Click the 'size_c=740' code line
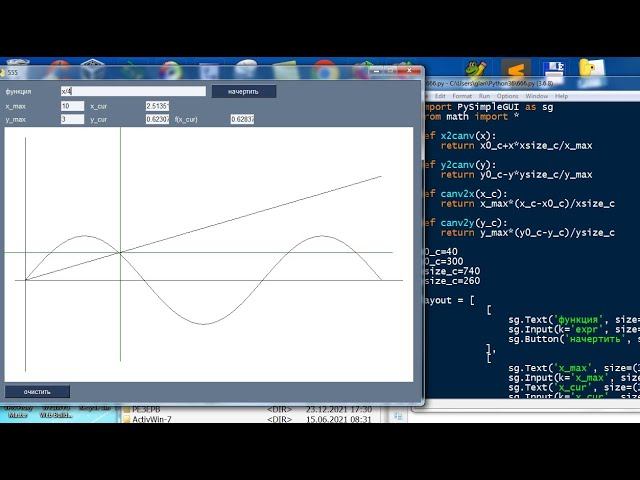The width and height of the screenshot is (640, 480). (452, 271)
